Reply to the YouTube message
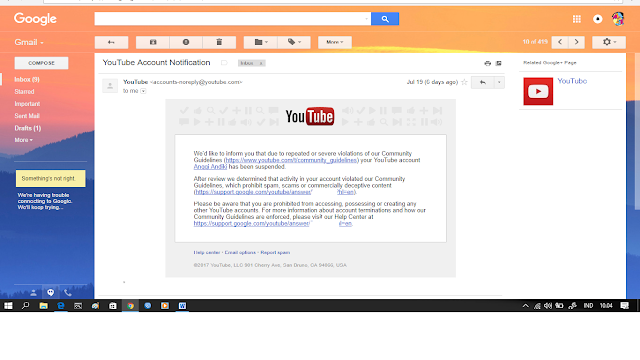 [x=482, y=82]
